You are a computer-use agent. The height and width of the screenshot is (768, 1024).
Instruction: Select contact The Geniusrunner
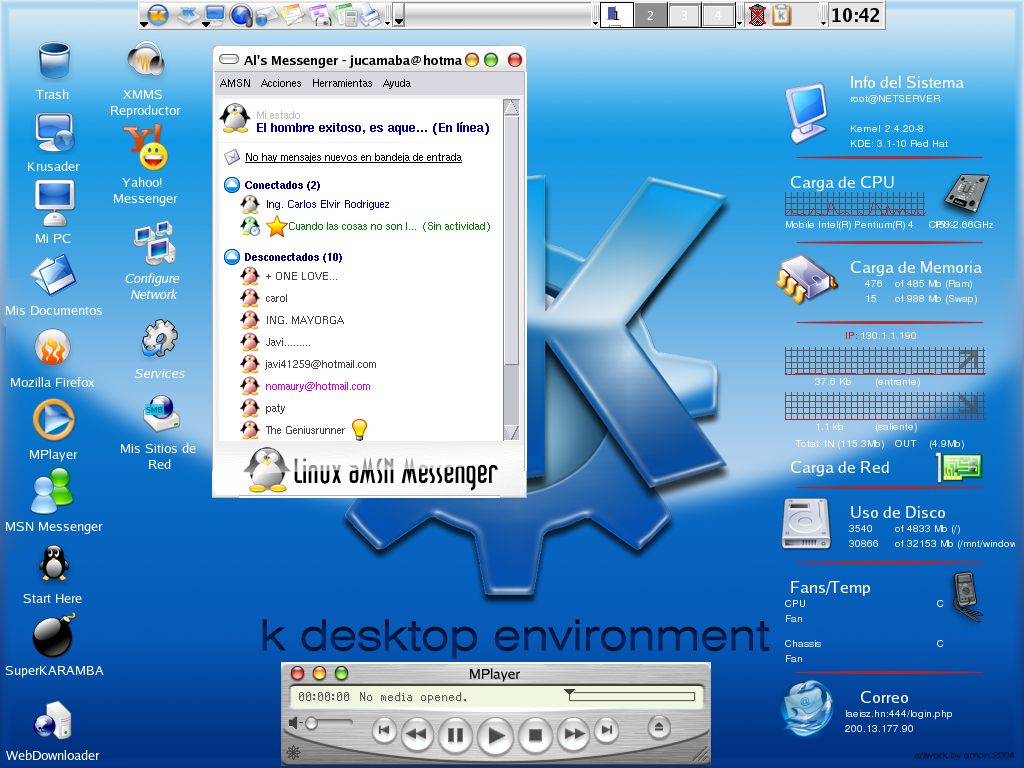point(305,430)
